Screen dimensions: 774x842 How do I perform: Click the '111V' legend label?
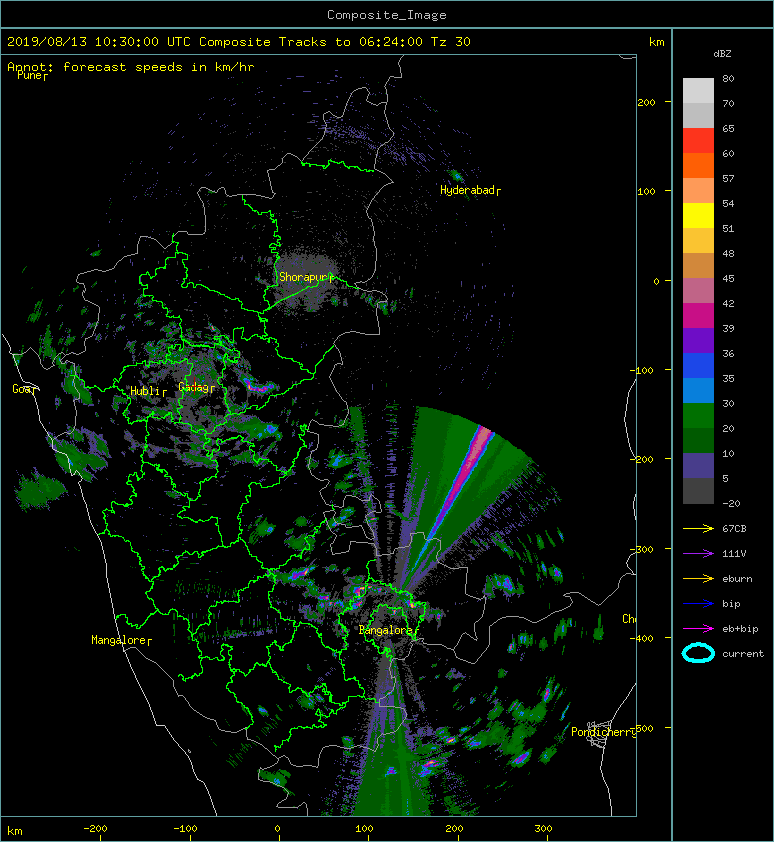(734, 554)
